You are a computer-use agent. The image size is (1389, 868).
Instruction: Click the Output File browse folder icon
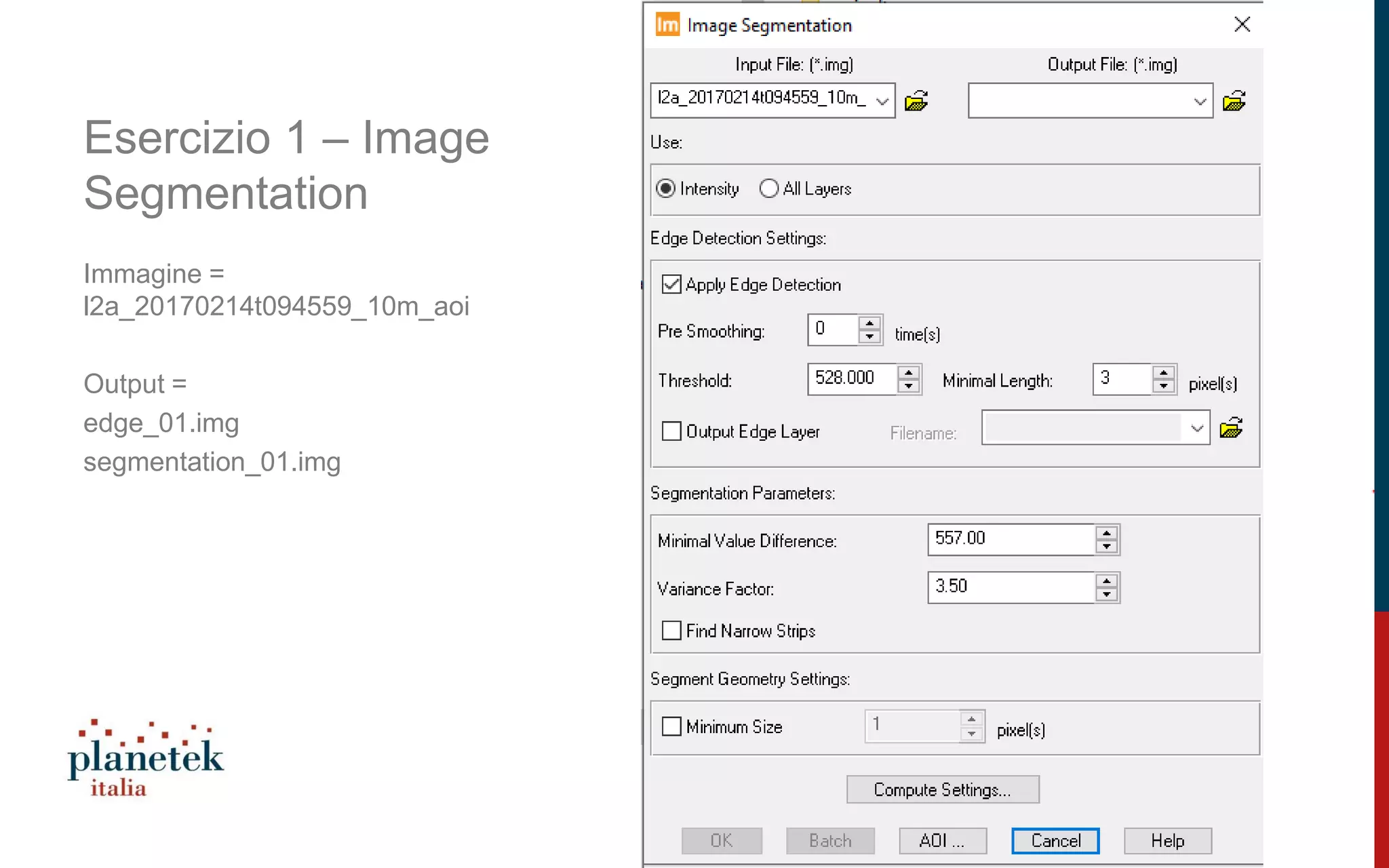(1234, 101)
